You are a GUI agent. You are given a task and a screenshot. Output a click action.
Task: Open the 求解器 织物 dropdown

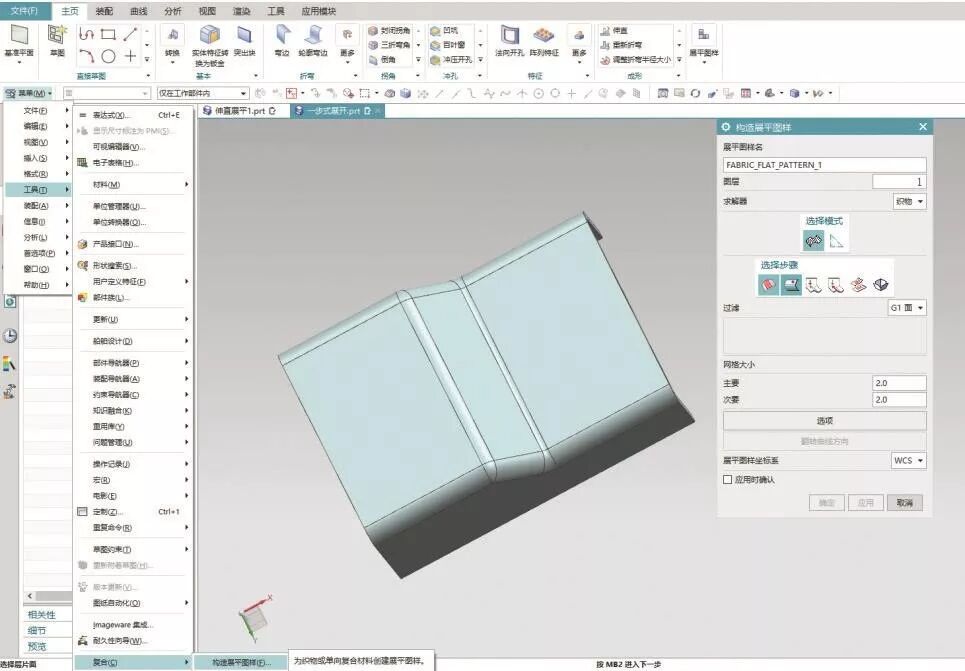point(909,201)
